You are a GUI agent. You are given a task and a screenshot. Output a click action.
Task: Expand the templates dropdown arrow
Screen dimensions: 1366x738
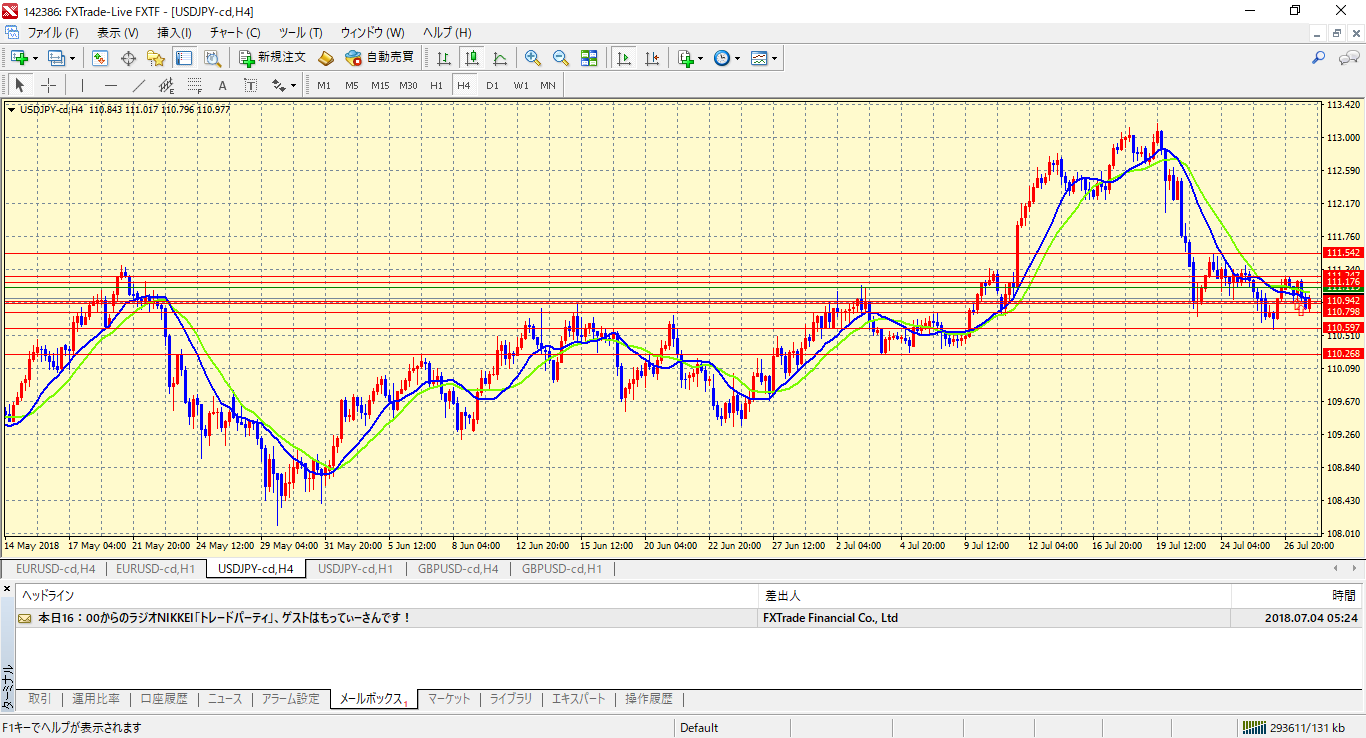click(775, 58)
